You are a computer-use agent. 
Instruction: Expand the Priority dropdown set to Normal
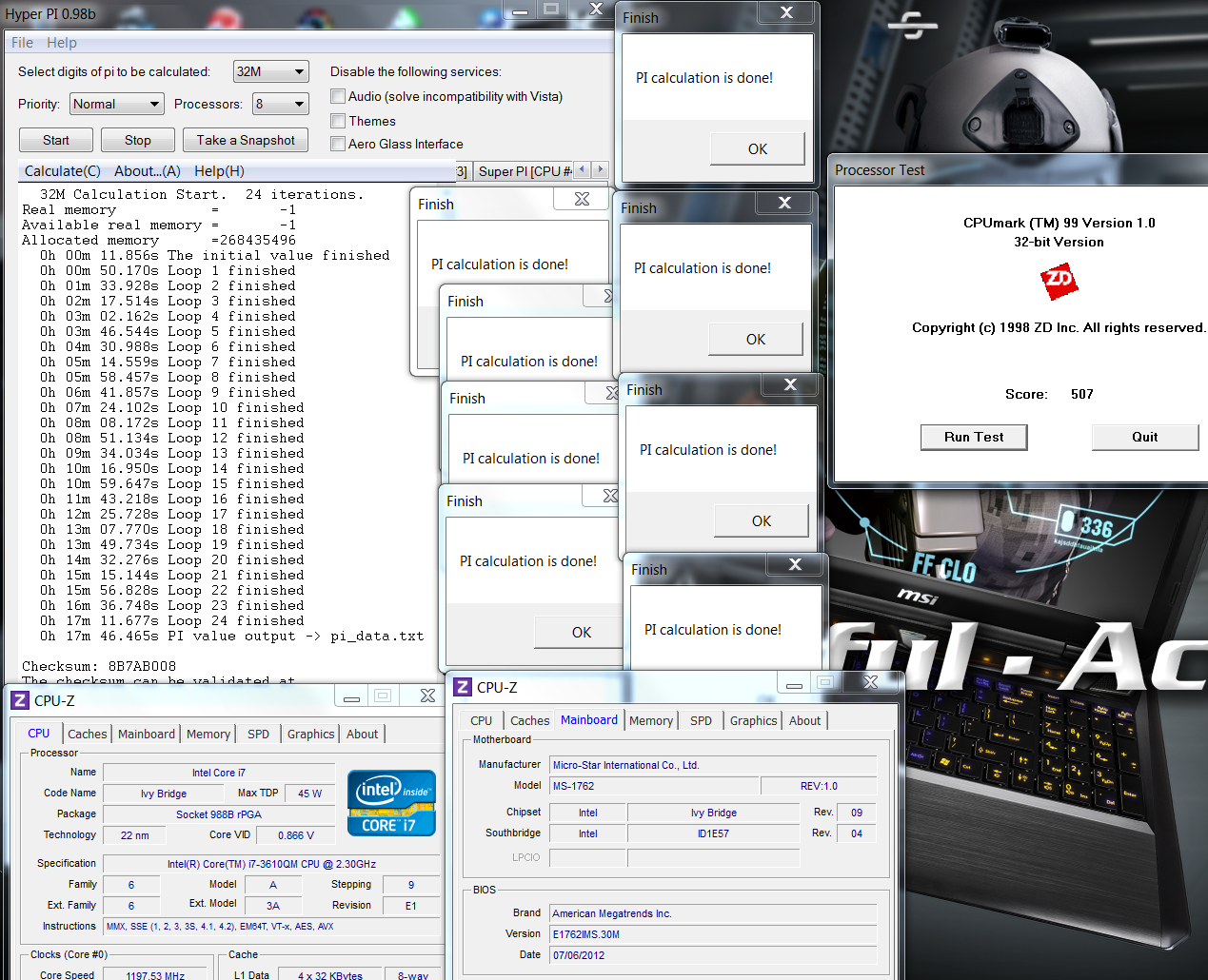pyautogui.click(x=117, y=104)
